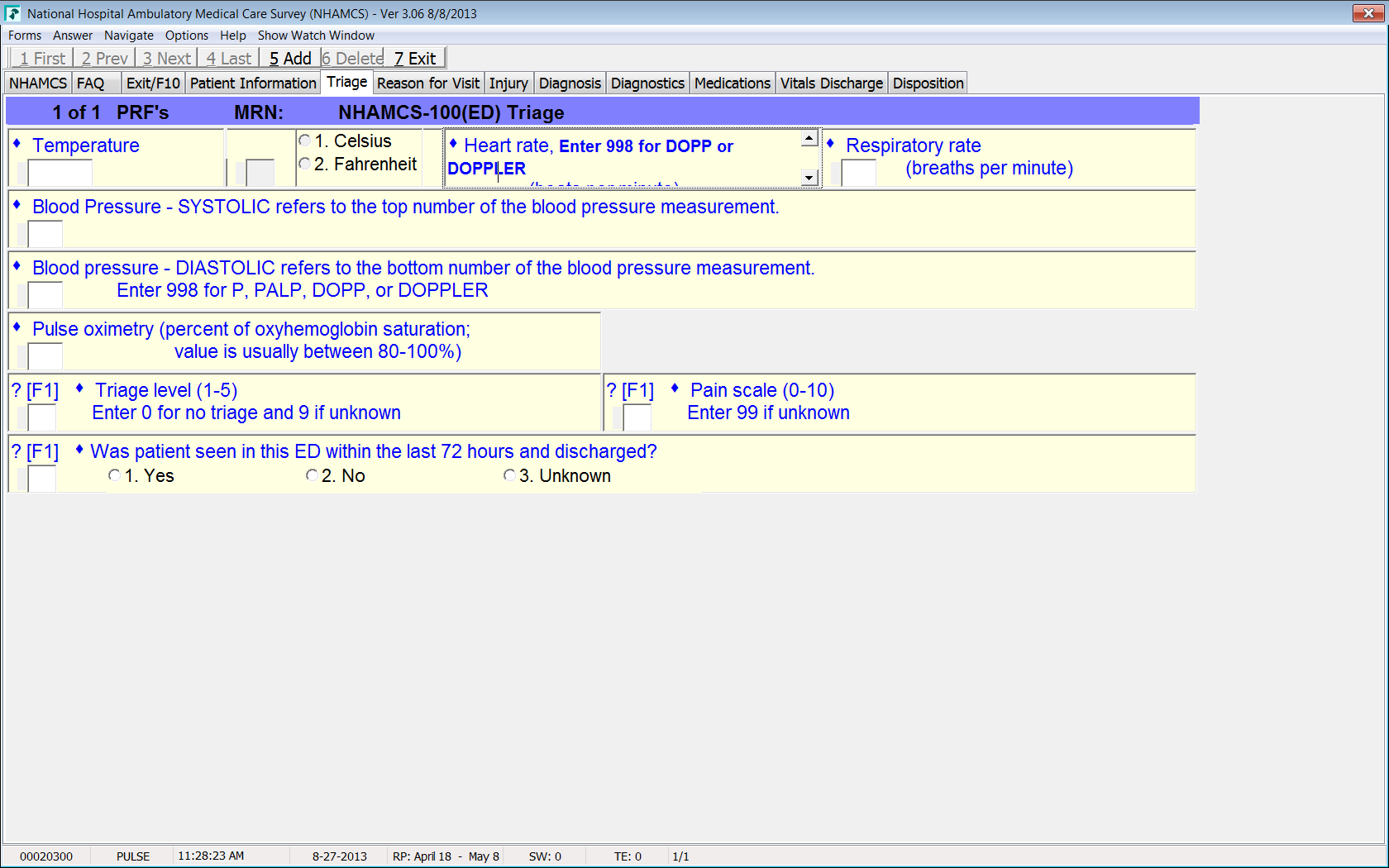Open the Reason for Visit tab

tap(428, 83)
